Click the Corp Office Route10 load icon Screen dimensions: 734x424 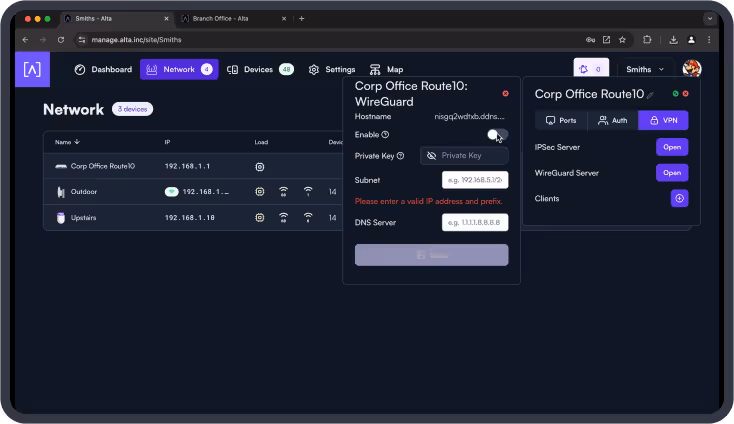(x=260, y=167)
